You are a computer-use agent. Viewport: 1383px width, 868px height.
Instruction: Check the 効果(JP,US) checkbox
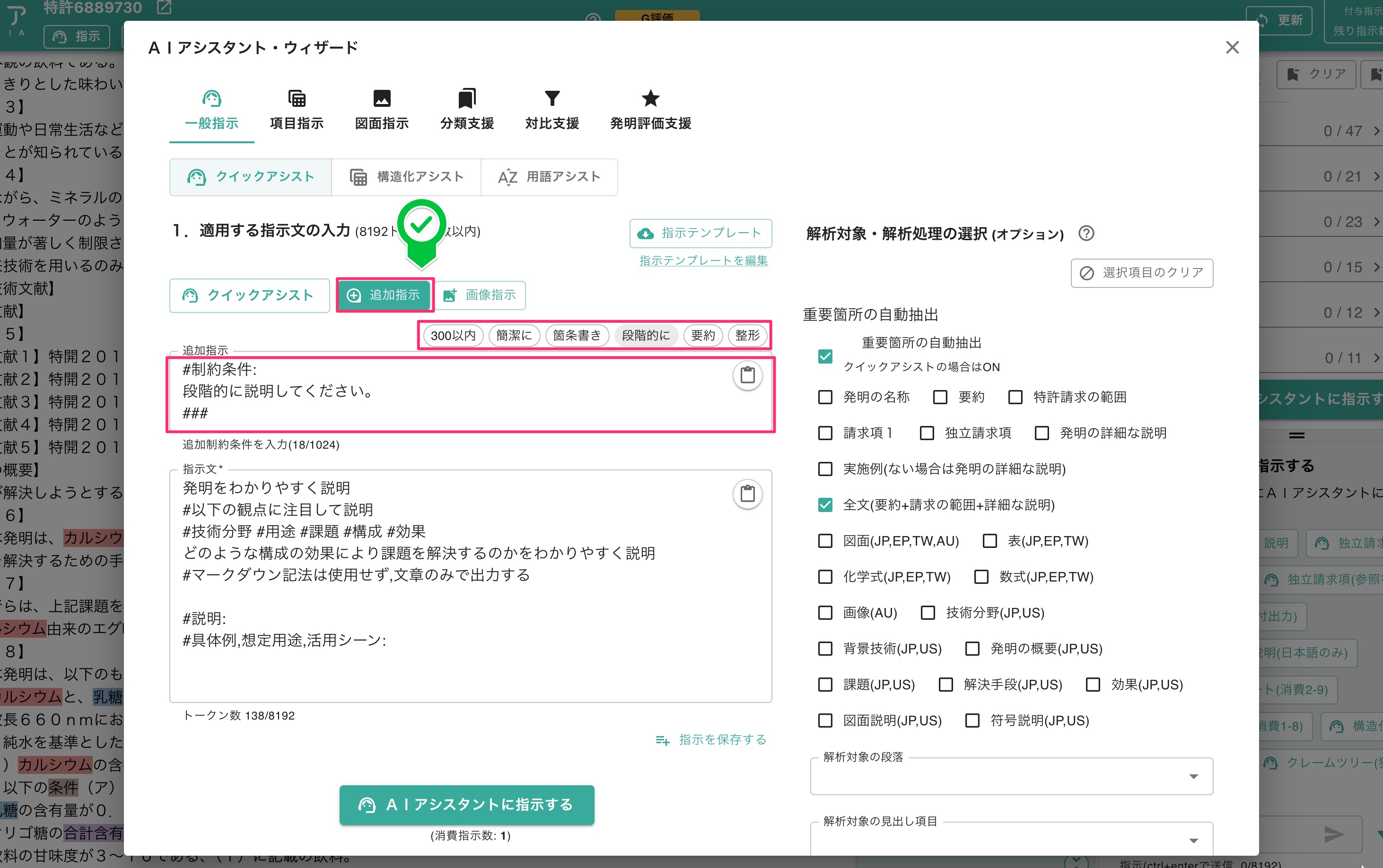[1093, 685]
